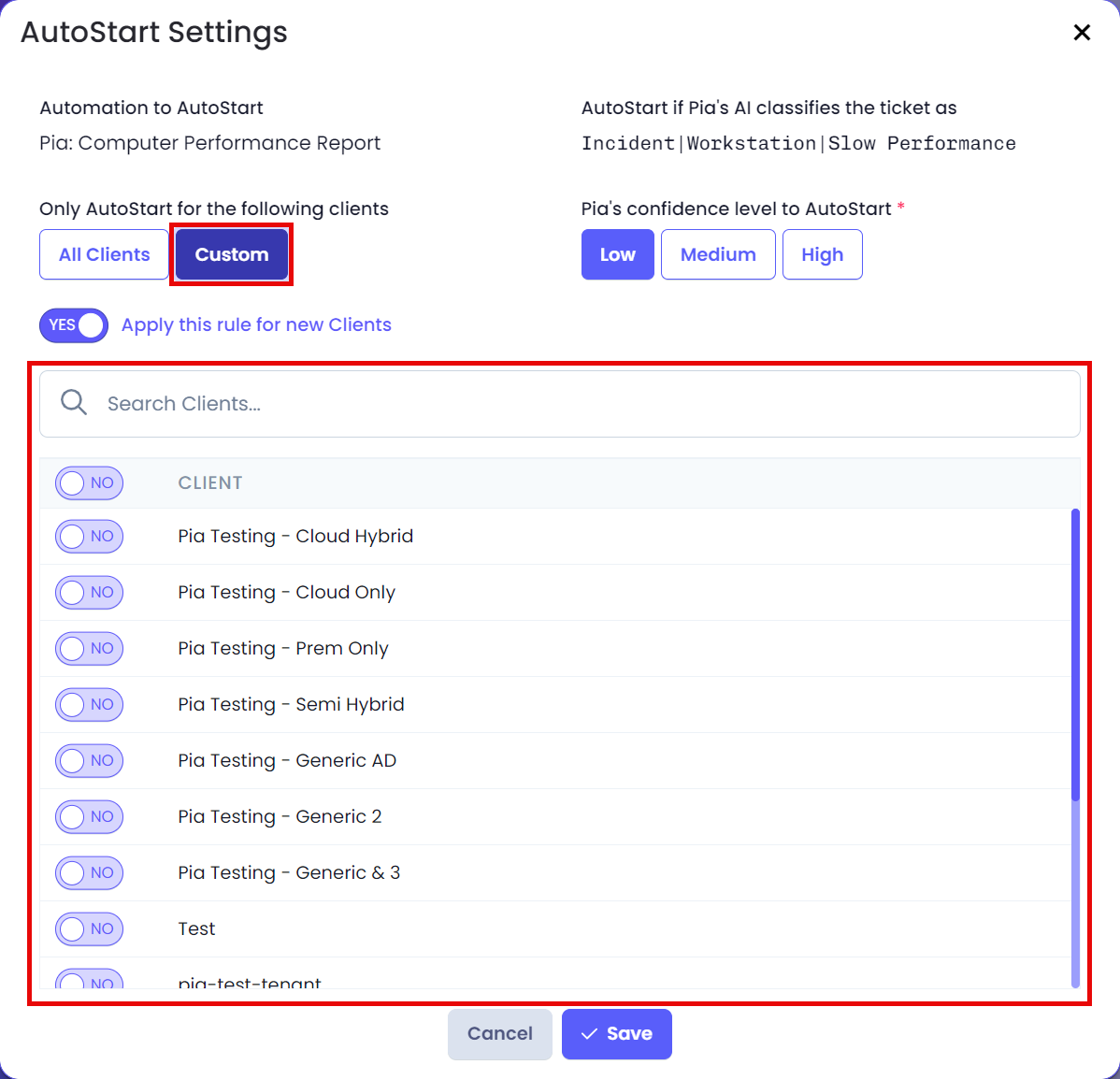The width and height of the screenshot is (1120, 1079).
Task: Select the Pia Testing - Generic AD name
Action: 287,761
